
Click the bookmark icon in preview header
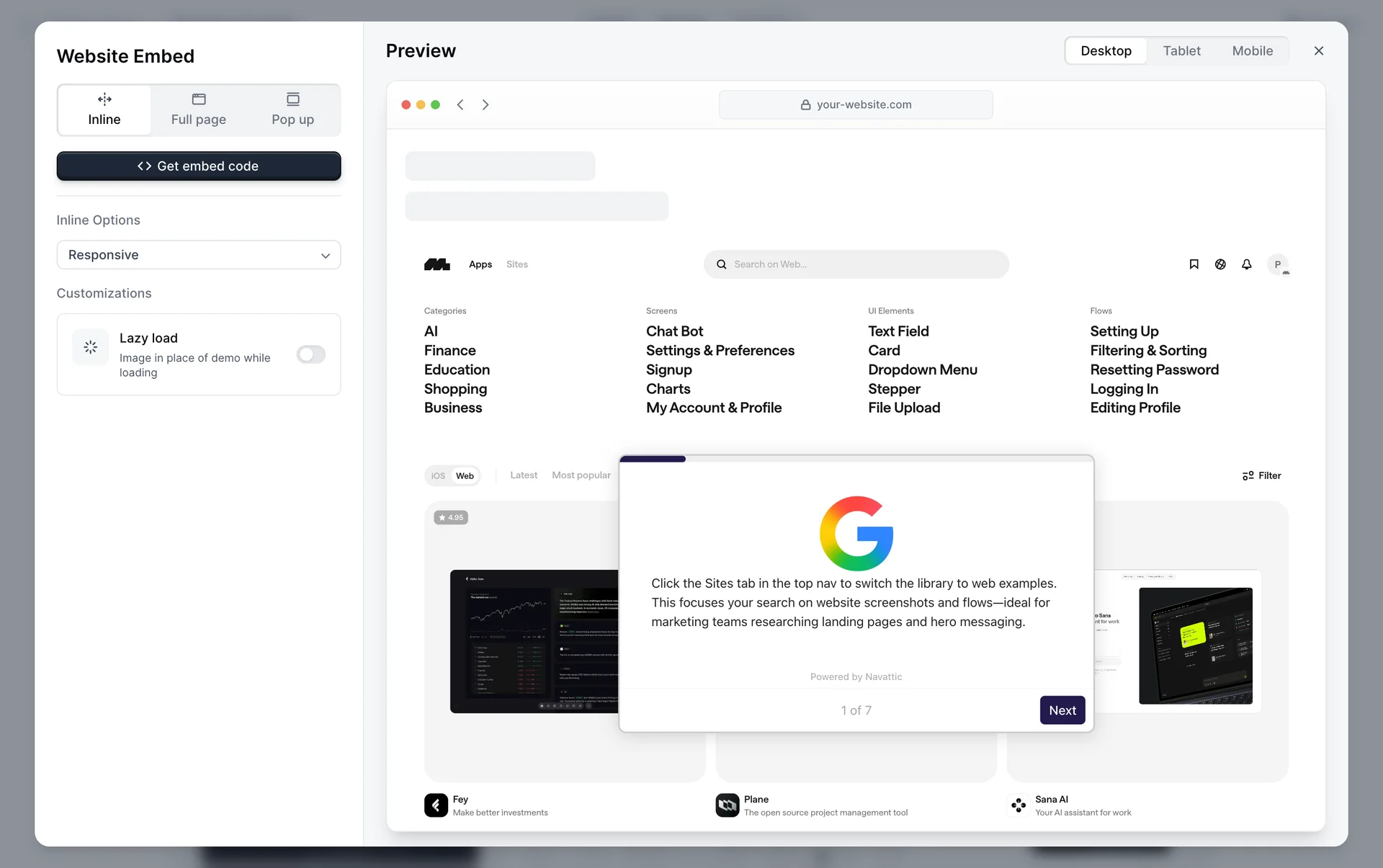click(x=1194, y=264)
